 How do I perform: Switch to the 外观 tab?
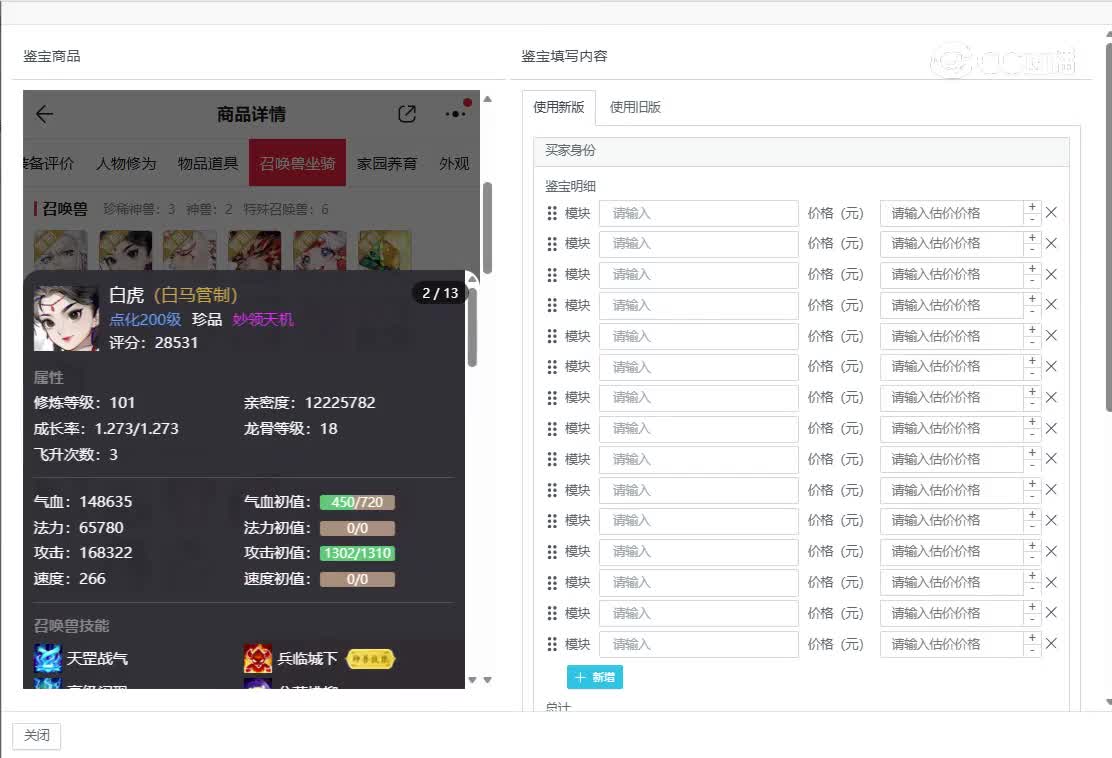pyautogui.click(x=454, y=163)
